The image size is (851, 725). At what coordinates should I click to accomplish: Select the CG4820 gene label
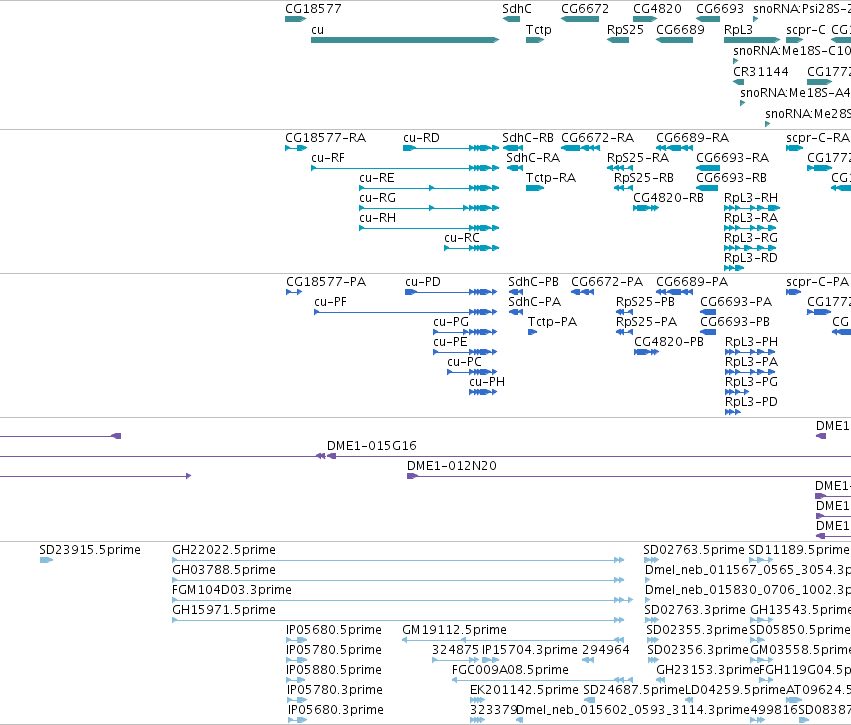(657, 9)
